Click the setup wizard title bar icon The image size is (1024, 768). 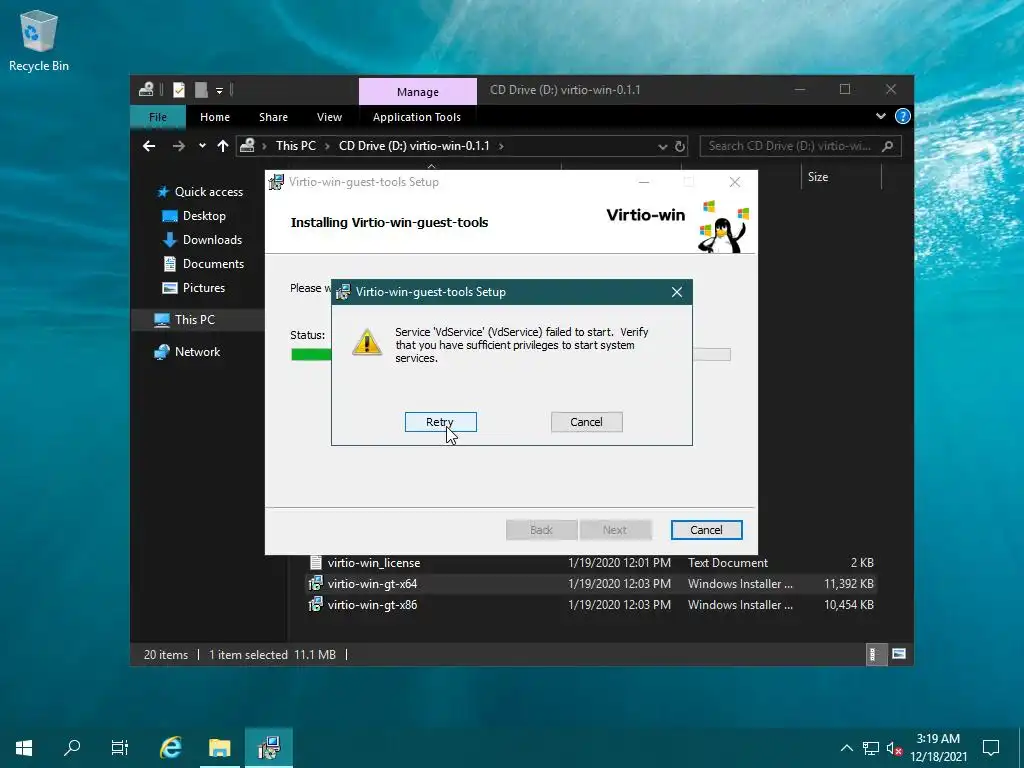tap(277, 182)
